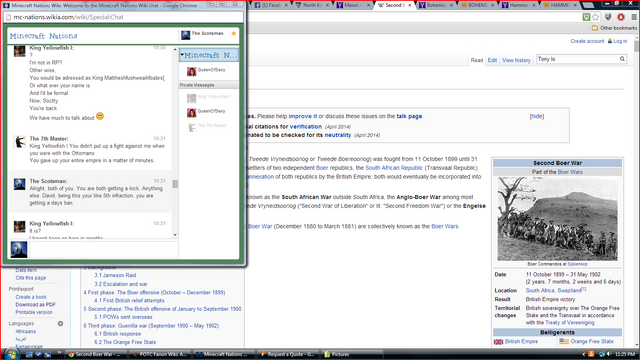Open View history tab on Wikipedia

pyautogui.click(x=516, y=60)
